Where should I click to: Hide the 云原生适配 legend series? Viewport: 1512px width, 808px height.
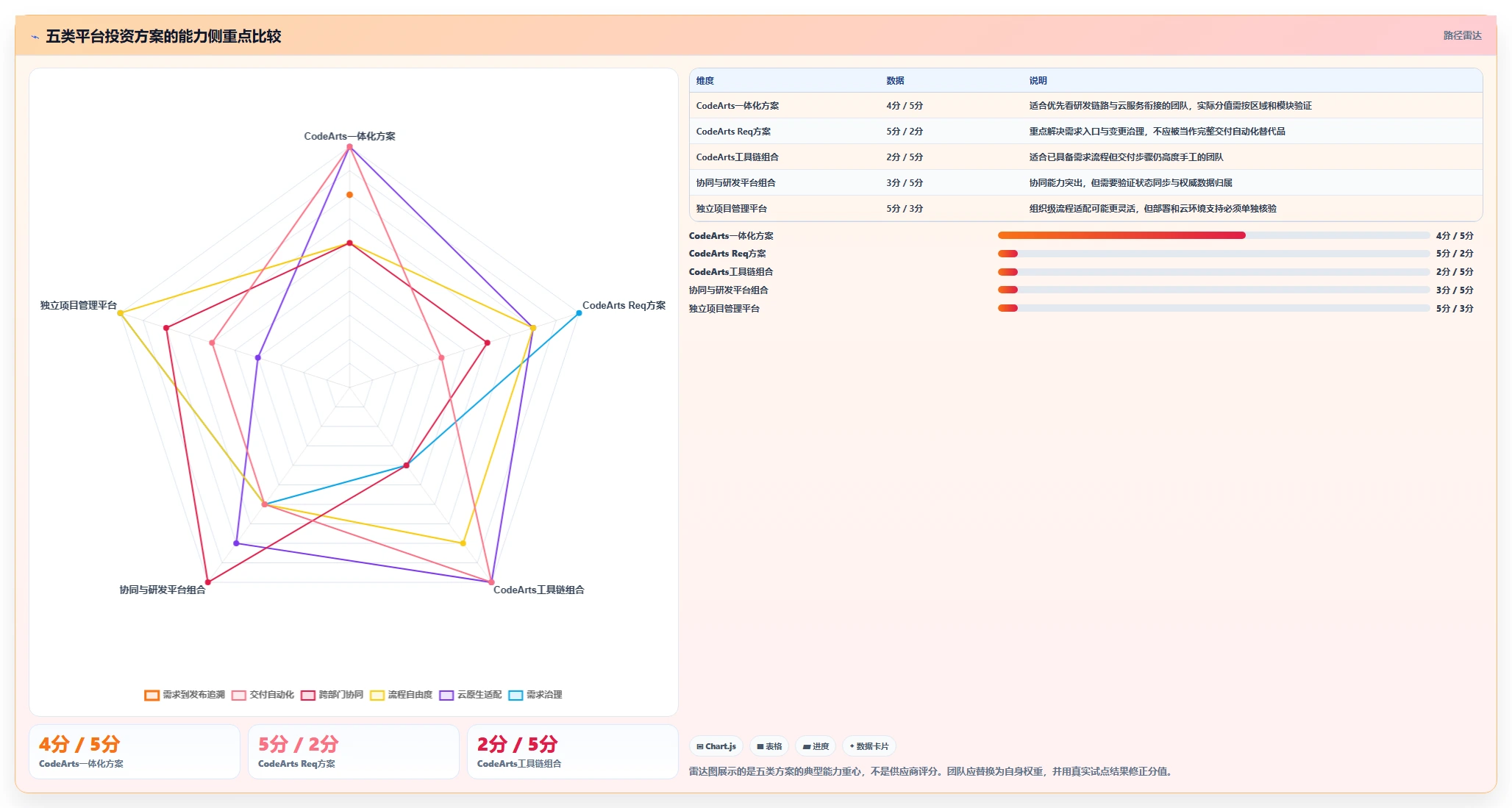[470, 695]
